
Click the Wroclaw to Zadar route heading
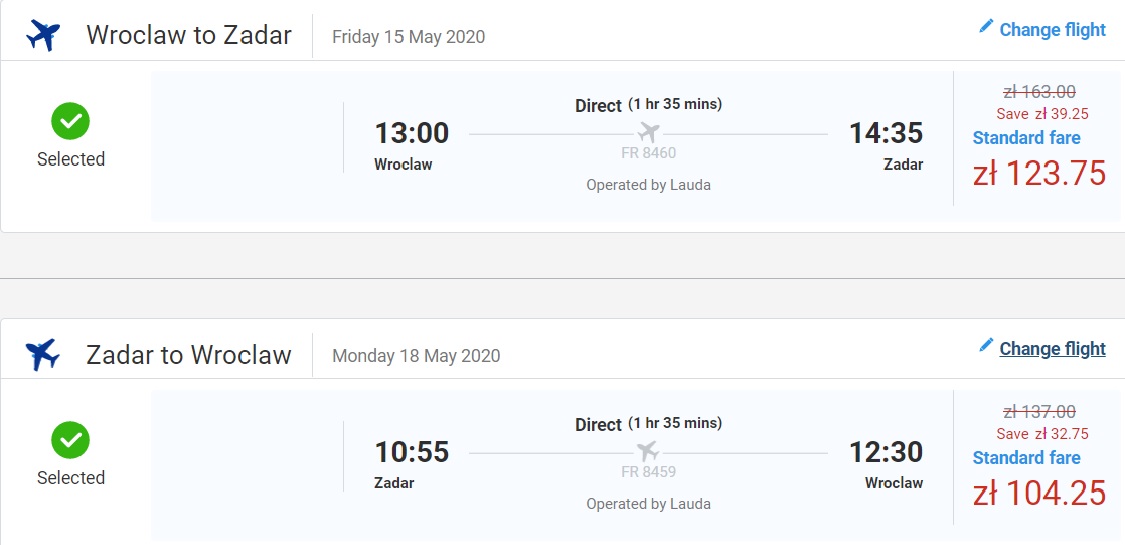[189, 35]
